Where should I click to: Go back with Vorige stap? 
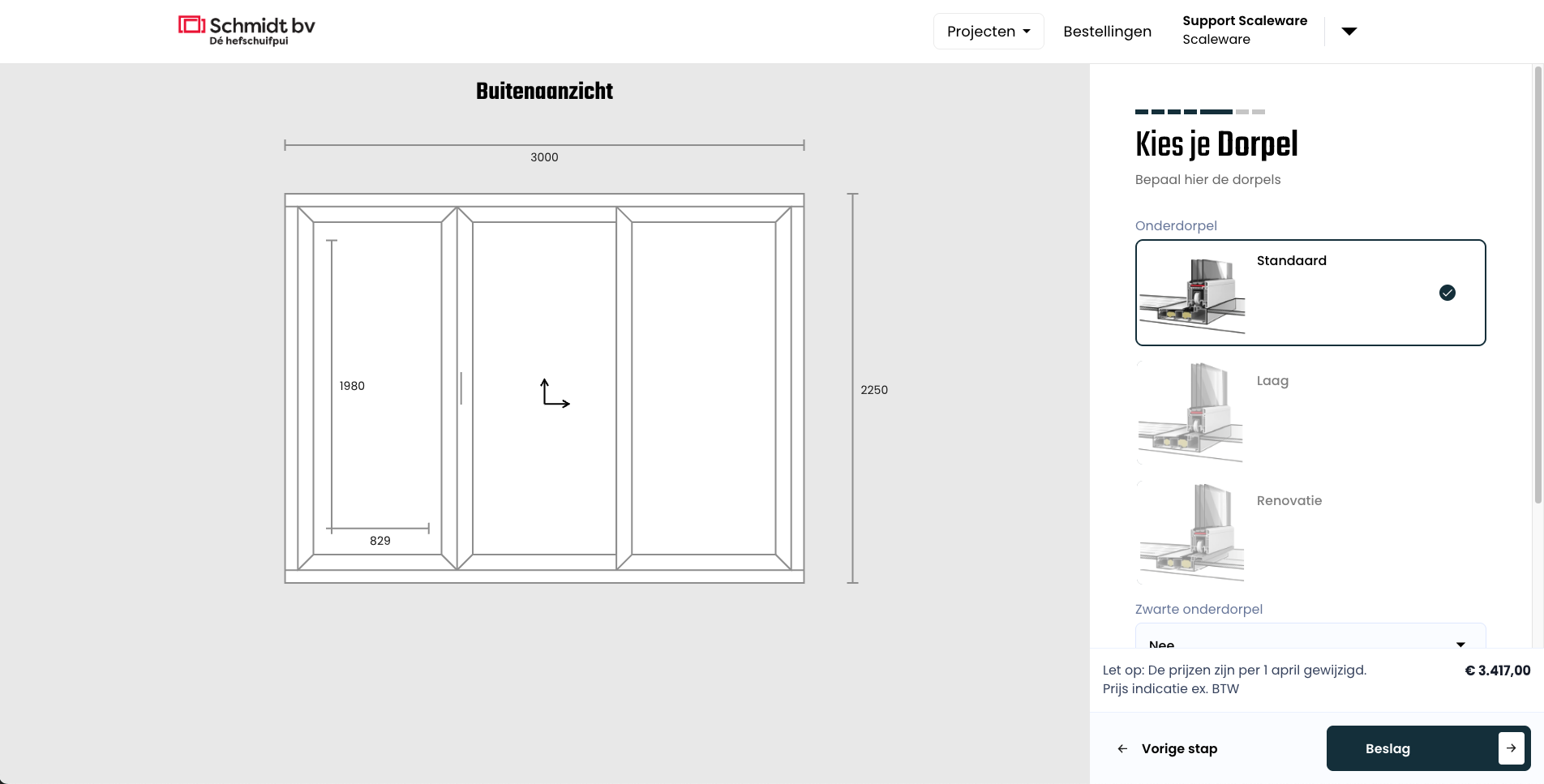pyautogui.click(x=1178, y=749)
